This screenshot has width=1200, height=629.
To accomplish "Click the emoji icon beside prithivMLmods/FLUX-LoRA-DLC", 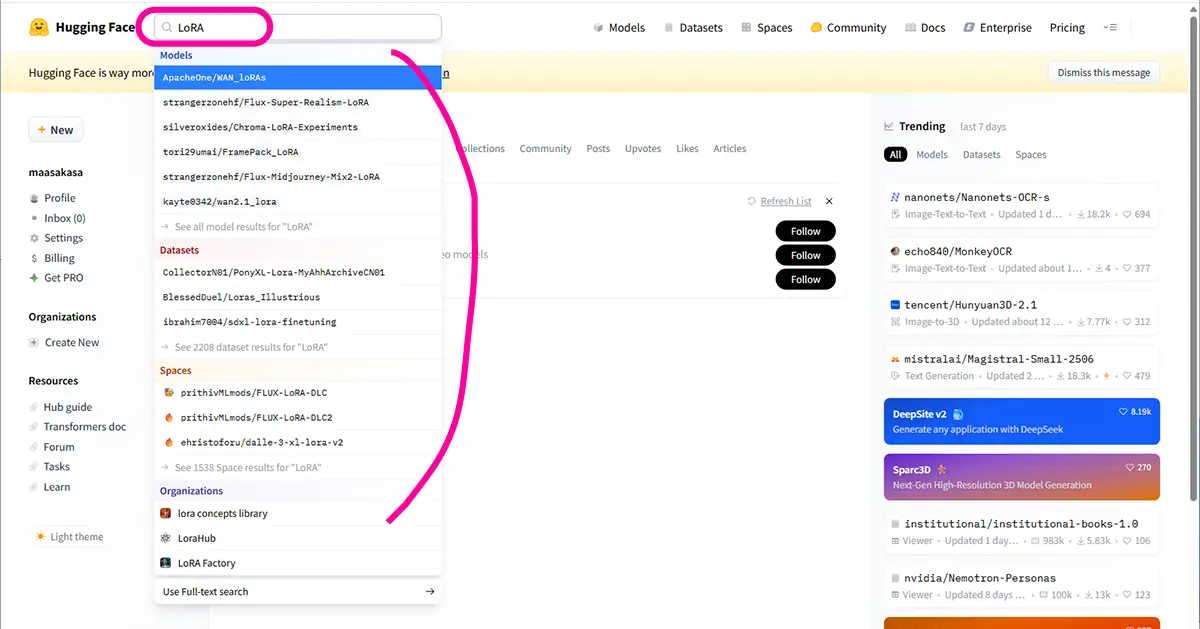I will (169, 392).
